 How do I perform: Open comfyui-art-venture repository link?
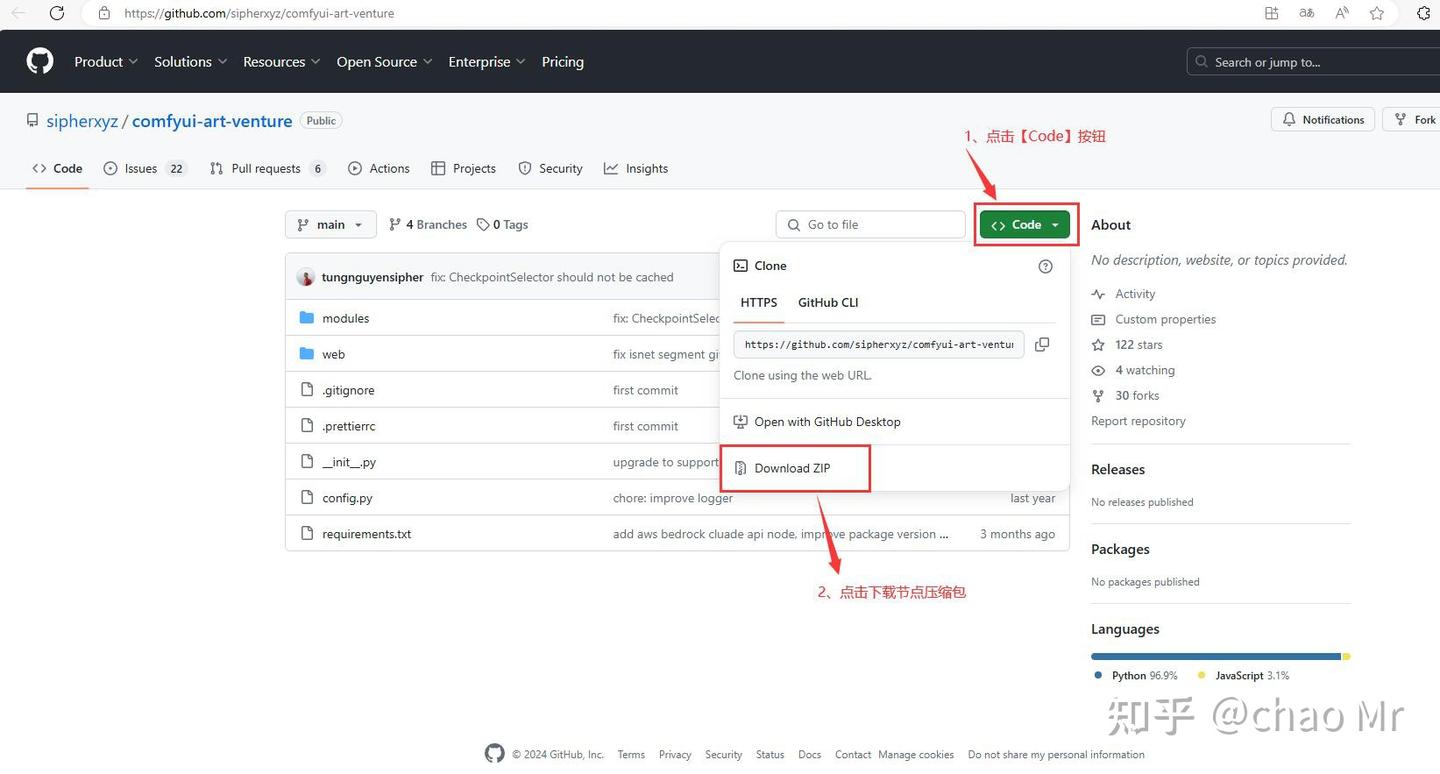point(212,121)
